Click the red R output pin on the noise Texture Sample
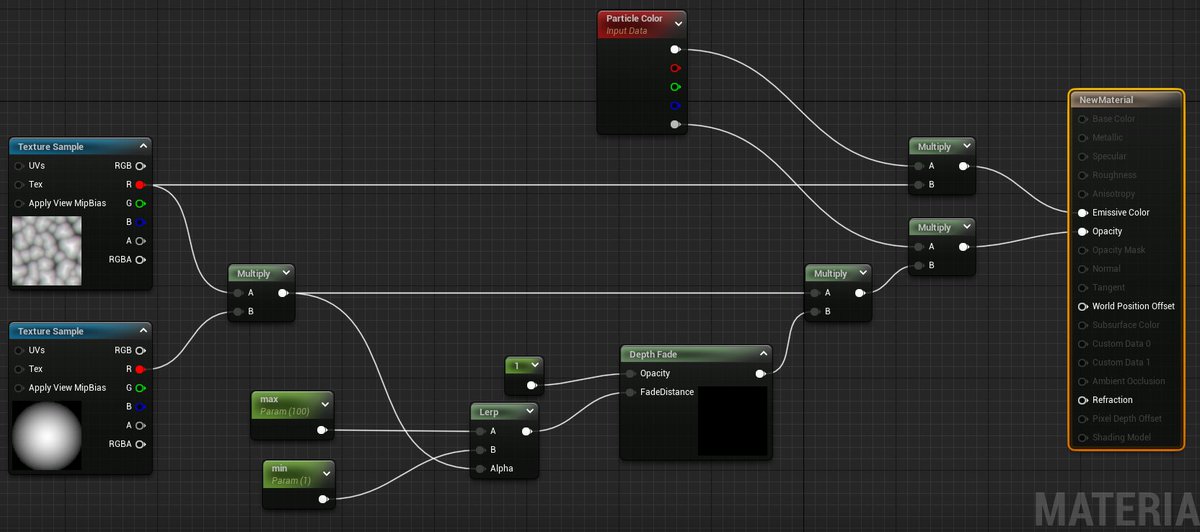The width and height of the screenshot is (1200, 532). coord(140,185)
